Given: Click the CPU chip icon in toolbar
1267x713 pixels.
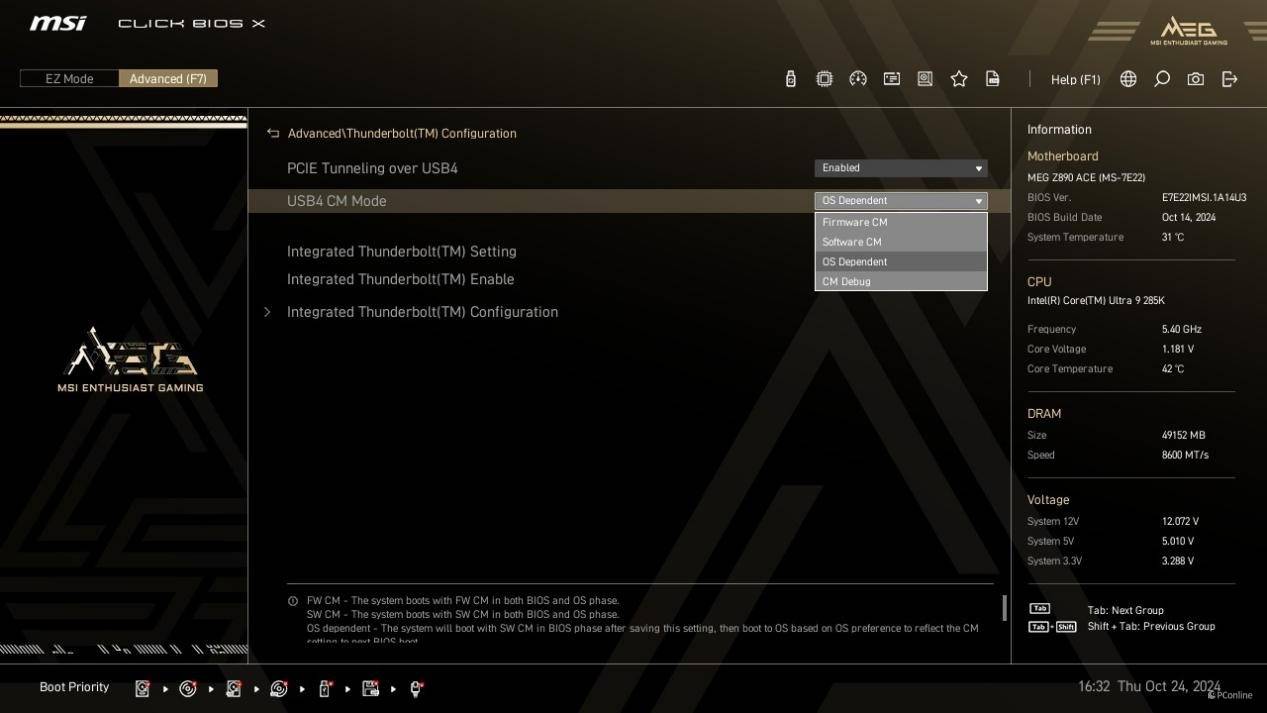Looking at the screenshot, I should coord(824,79).
